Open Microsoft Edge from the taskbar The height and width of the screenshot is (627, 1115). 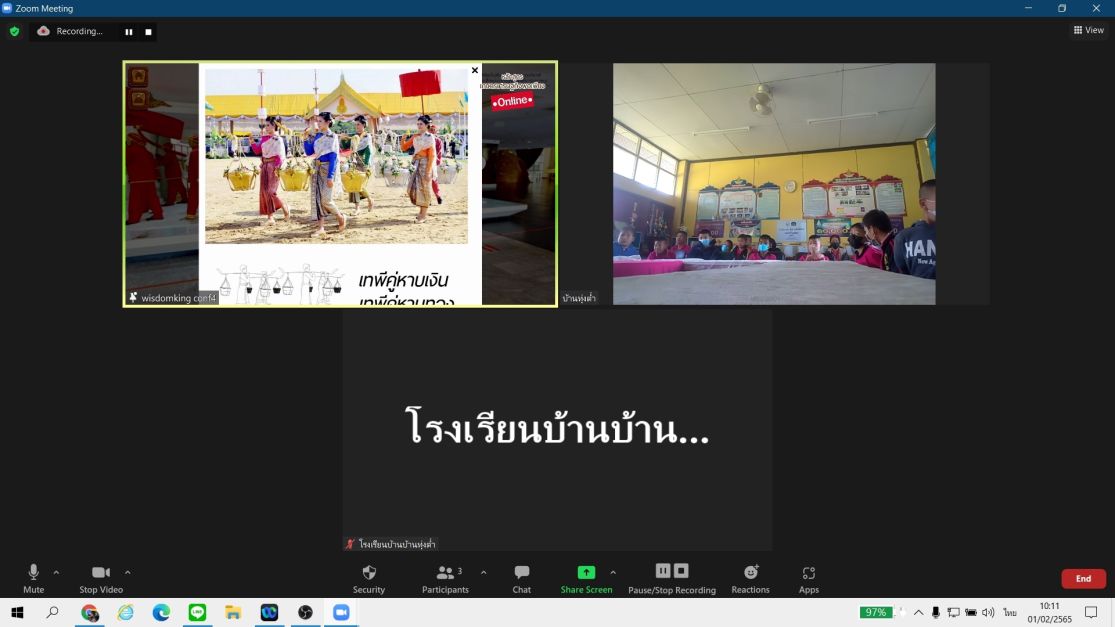(161, 612)
